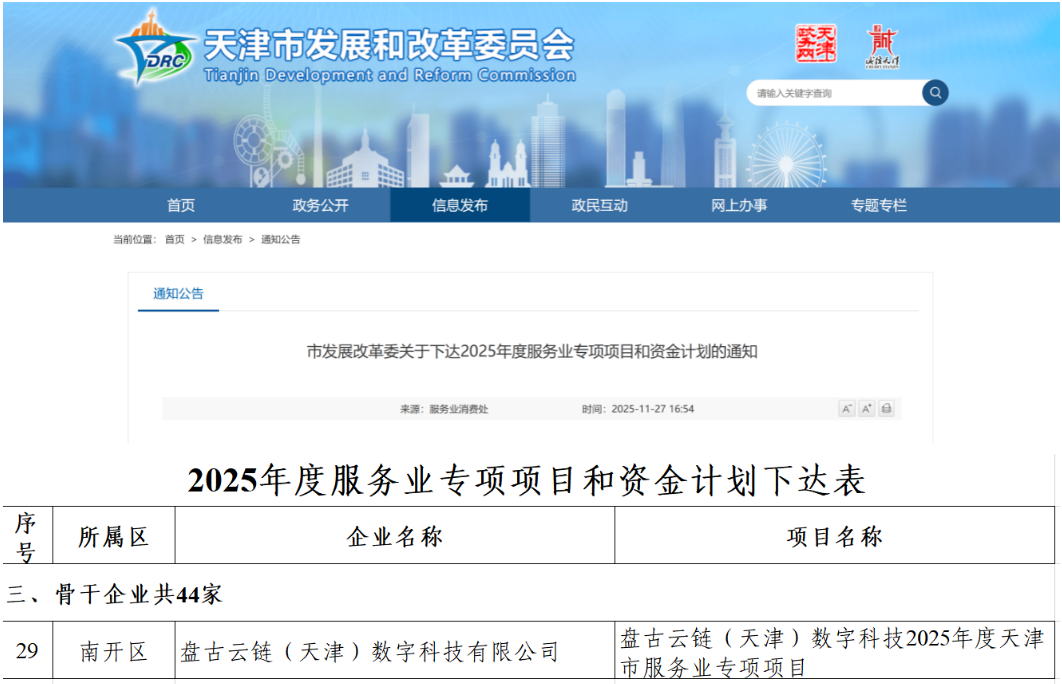
Task: Go to 政民互动 in navigation bar
Action: pyautogui.click(x=600, y=205)
